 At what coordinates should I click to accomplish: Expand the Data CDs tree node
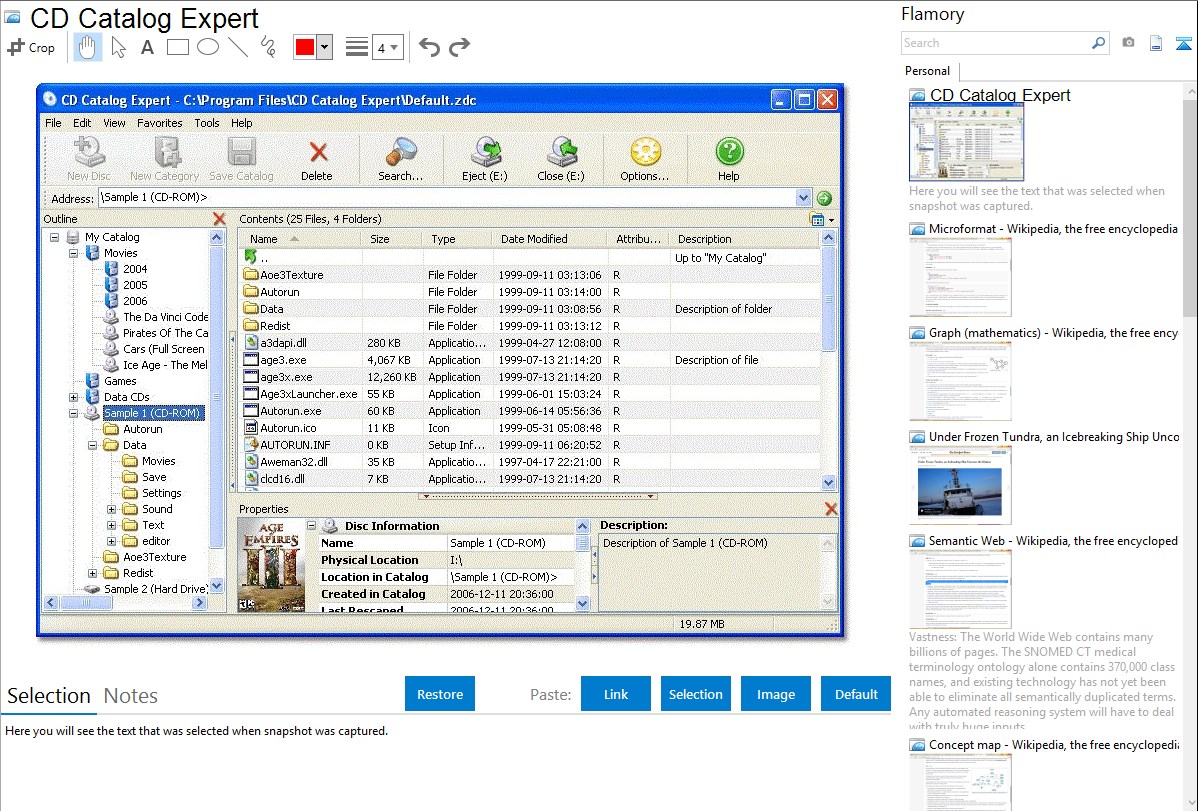point(73,397)
